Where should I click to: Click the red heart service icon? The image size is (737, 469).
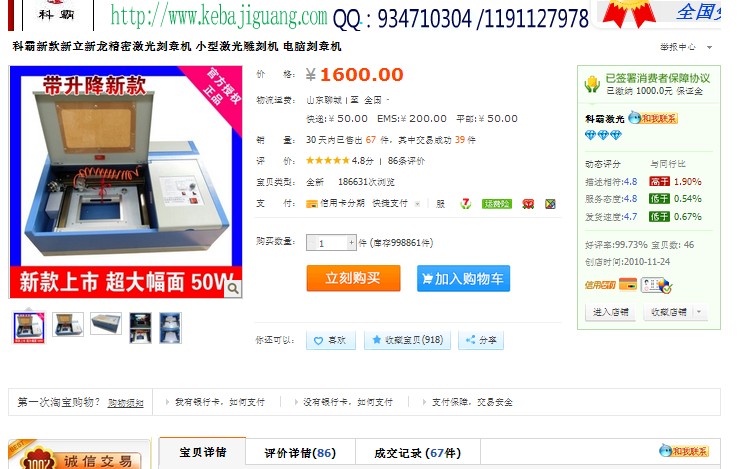click(528, 204)
